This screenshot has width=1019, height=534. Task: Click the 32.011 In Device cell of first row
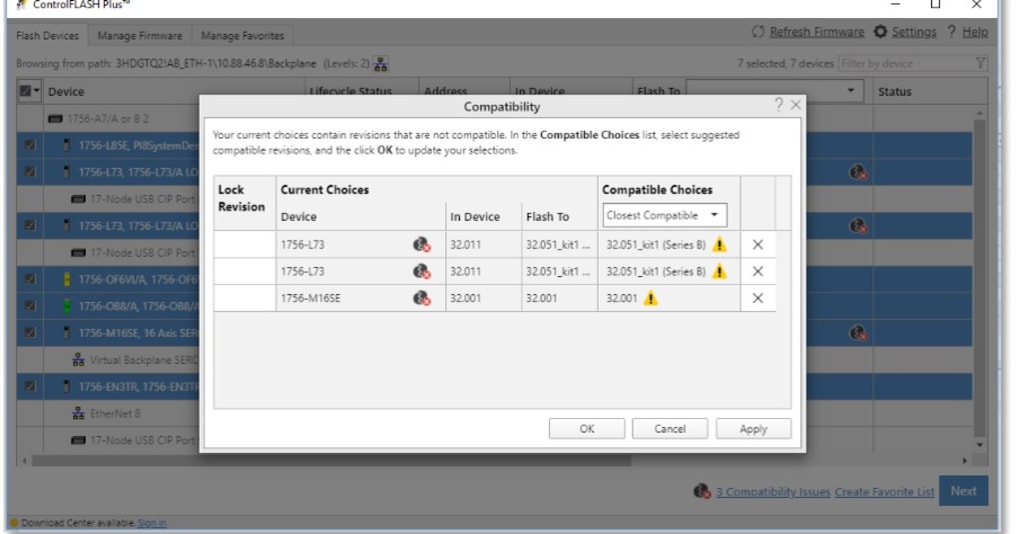click(483, 245)
